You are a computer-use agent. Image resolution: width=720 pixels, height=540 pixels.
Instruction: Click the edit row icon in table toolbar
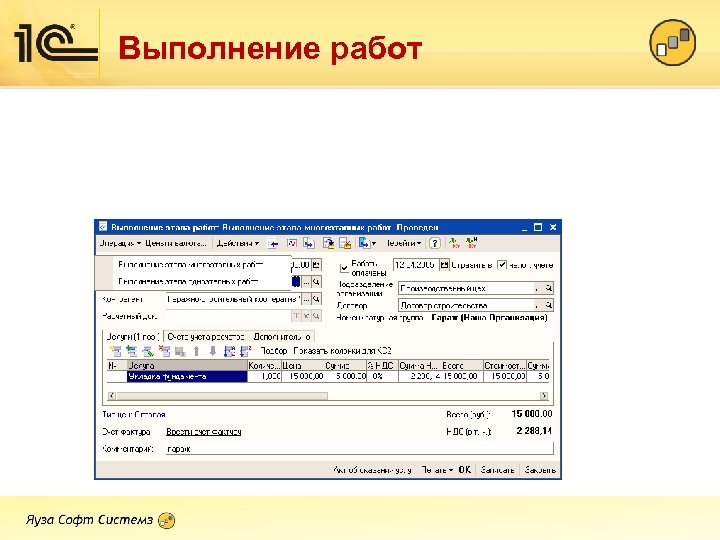pos(148,351)
